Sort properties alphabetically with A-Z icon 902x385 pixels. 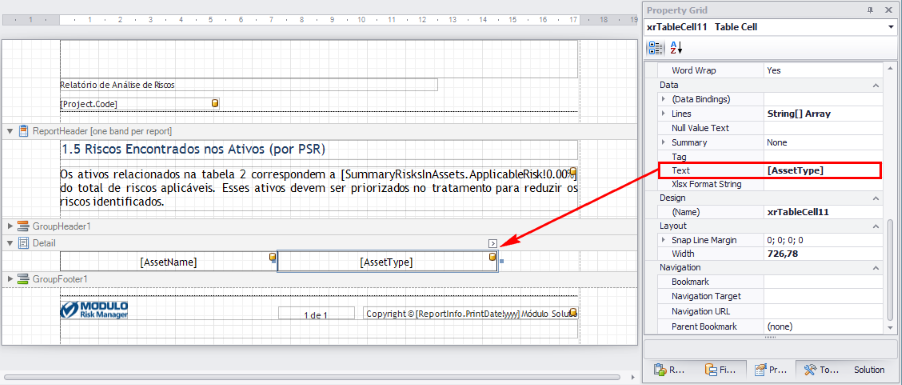click(676, 48)
